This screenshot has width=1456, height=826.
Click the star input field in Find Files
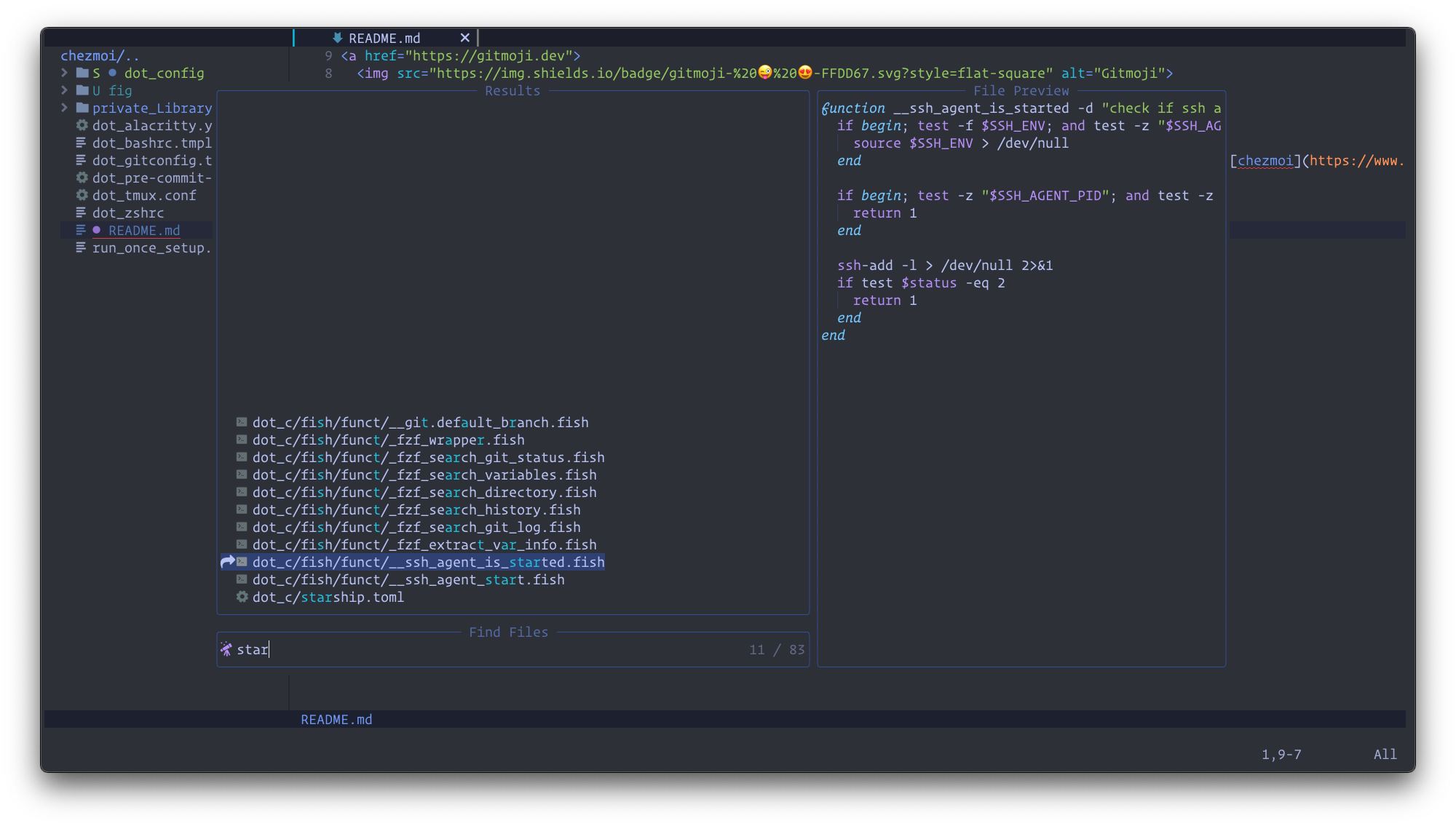tap(252, 649)
